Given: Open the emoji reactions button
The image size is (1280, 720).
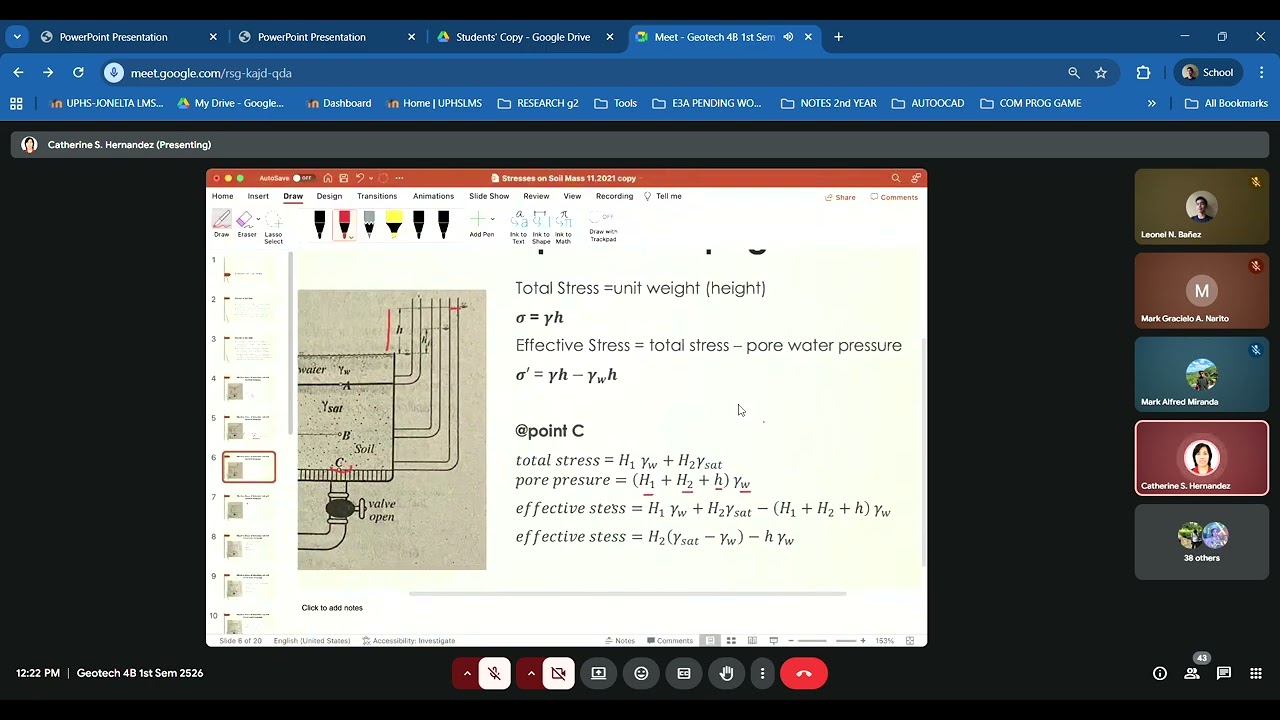Looking at the screenshot, I should pos(641,673).
